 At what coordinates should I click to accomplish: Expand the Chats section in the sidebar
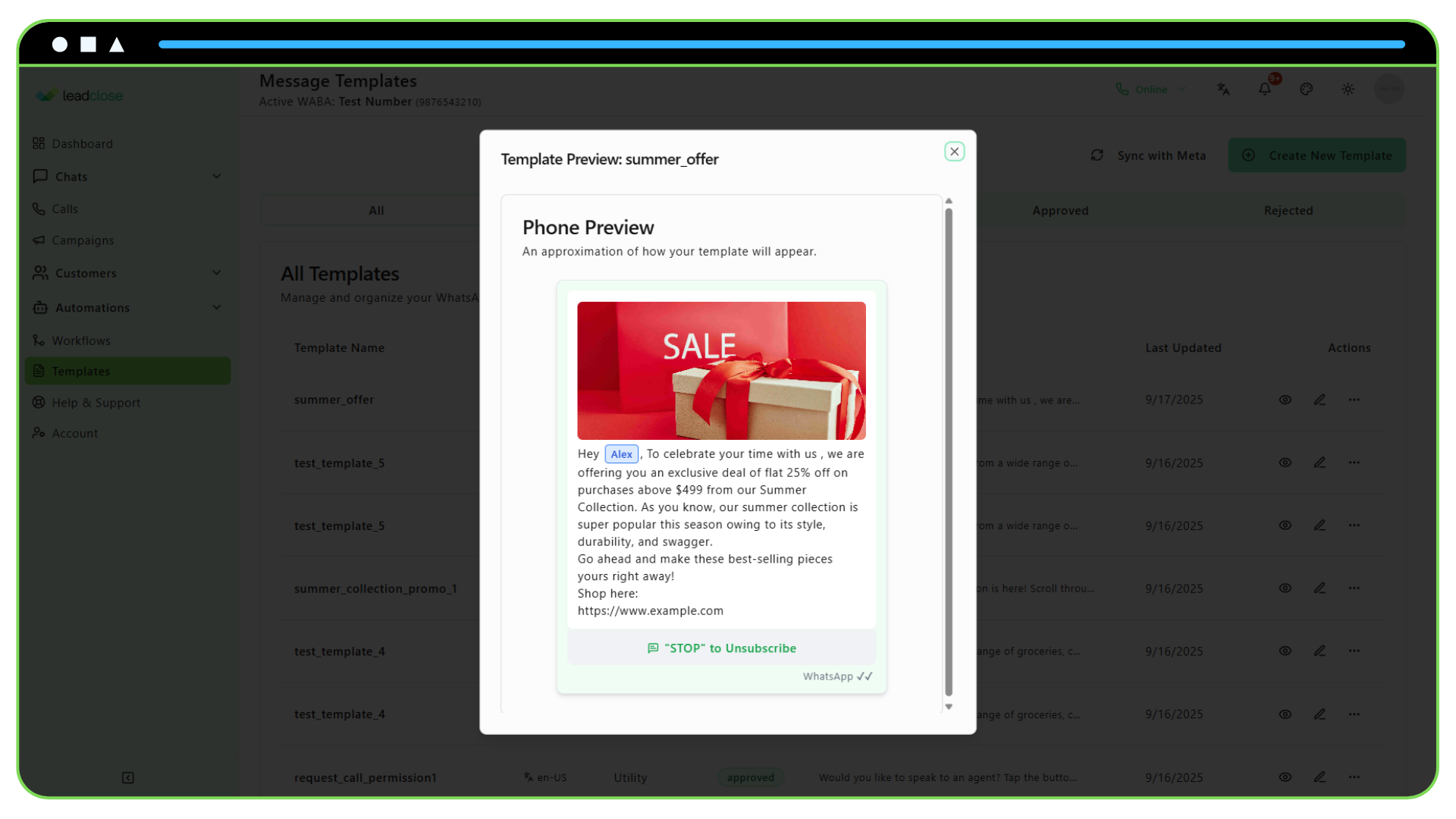[217, 176]
